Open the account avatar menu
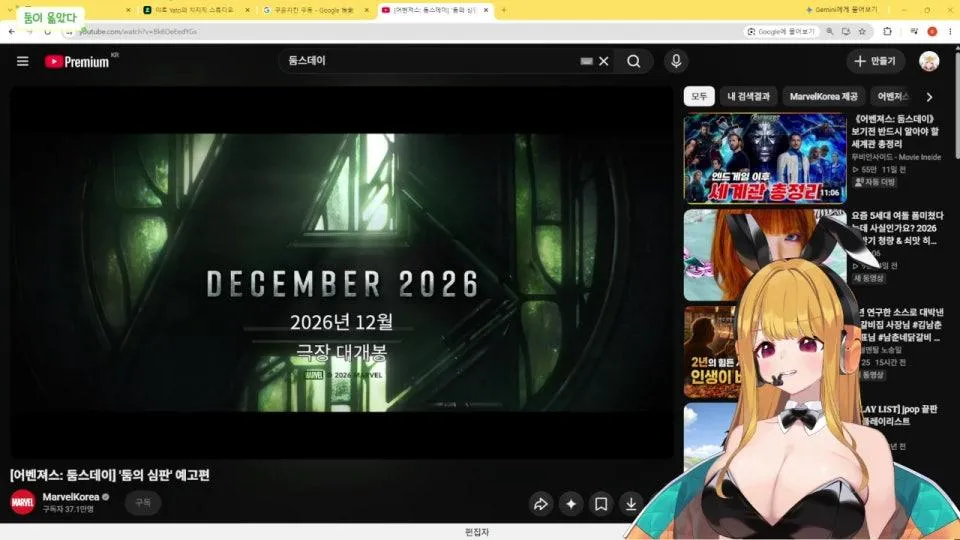Image resolution: width=960 pixels, height=540 pixels. point(929,61)
